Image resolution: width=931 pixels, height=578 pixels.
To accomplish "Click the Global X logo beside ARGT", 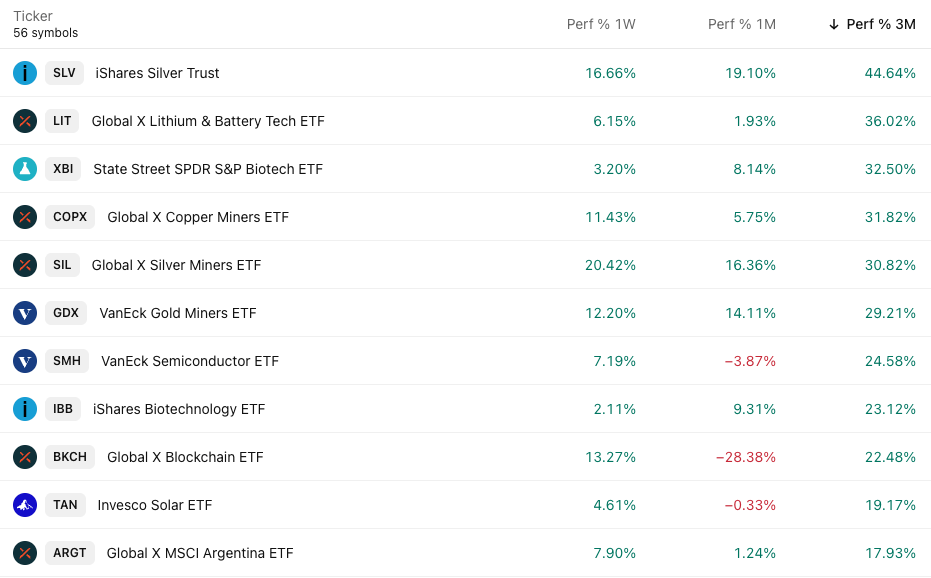I will [x=25, y=553].
